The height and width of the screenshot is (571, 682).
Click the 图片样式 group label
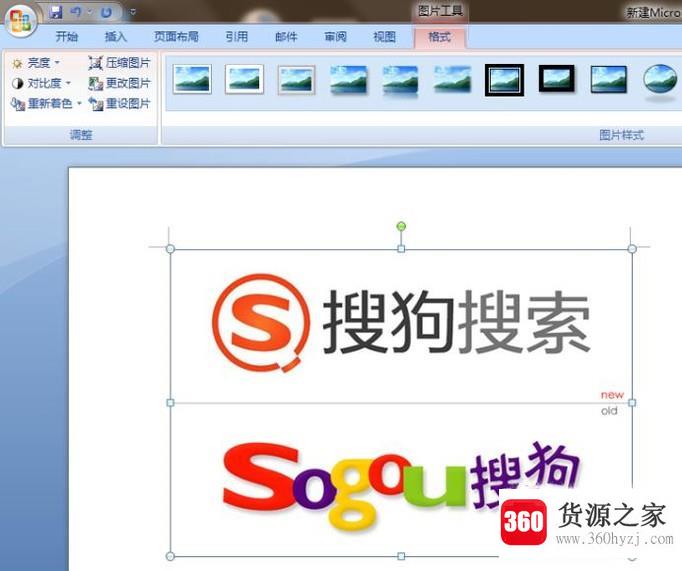[621, 135]
